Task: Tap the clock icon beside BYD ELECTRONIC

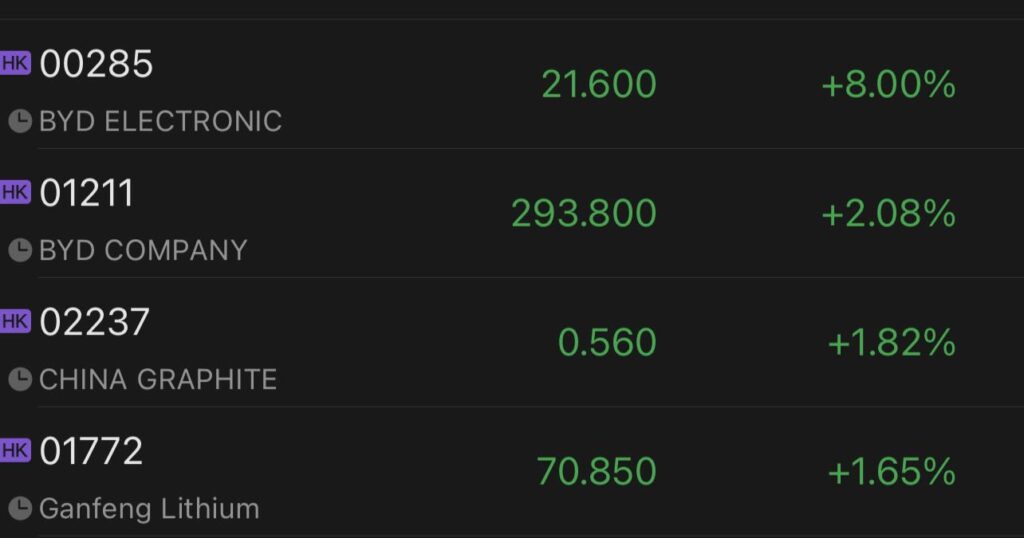Action: [x=20, y=122]
